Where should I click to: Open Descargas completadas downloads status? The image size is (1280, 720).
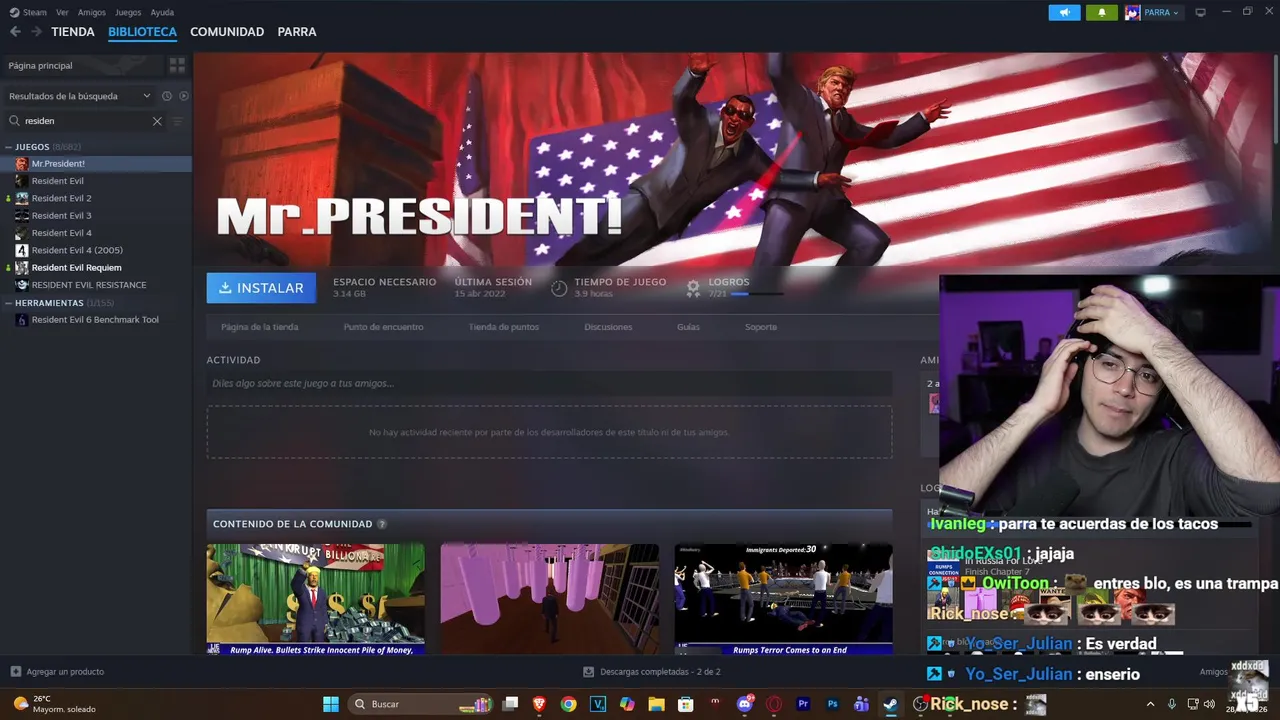652,672
